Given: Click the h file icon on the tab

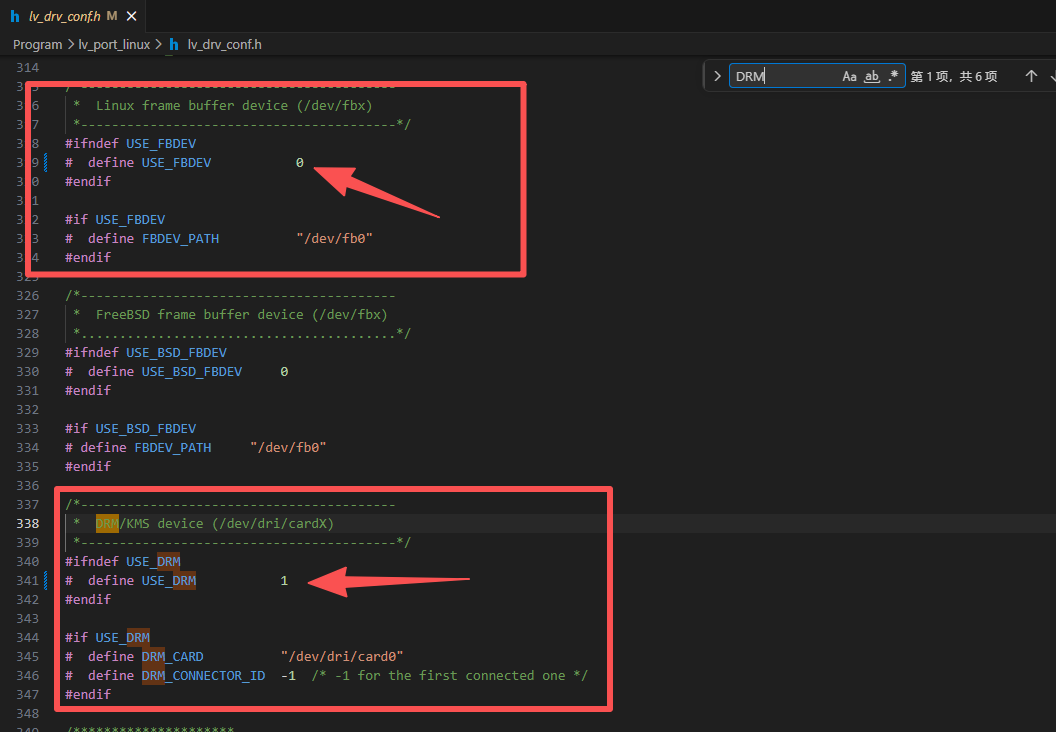Looking at the screenshot, I should point(15,15).
